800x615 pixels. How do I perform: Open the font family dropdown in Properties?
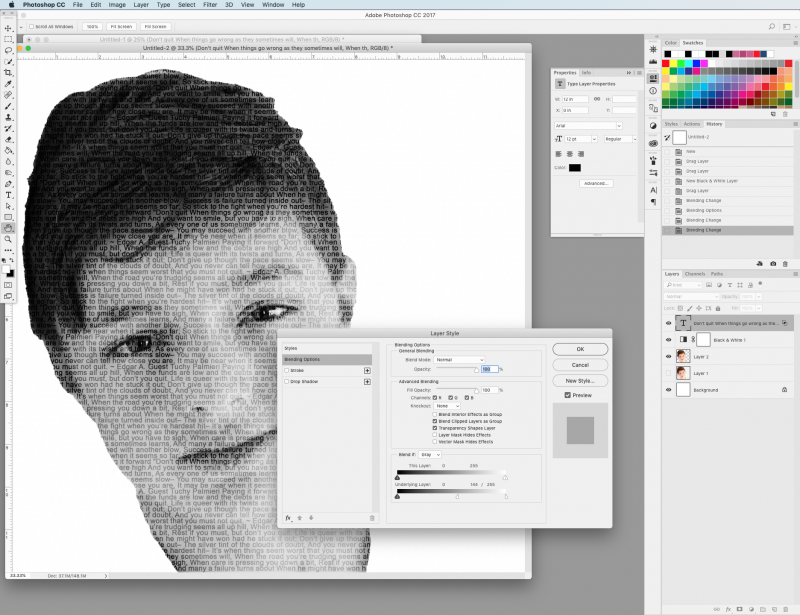click(x=588, y=126)
